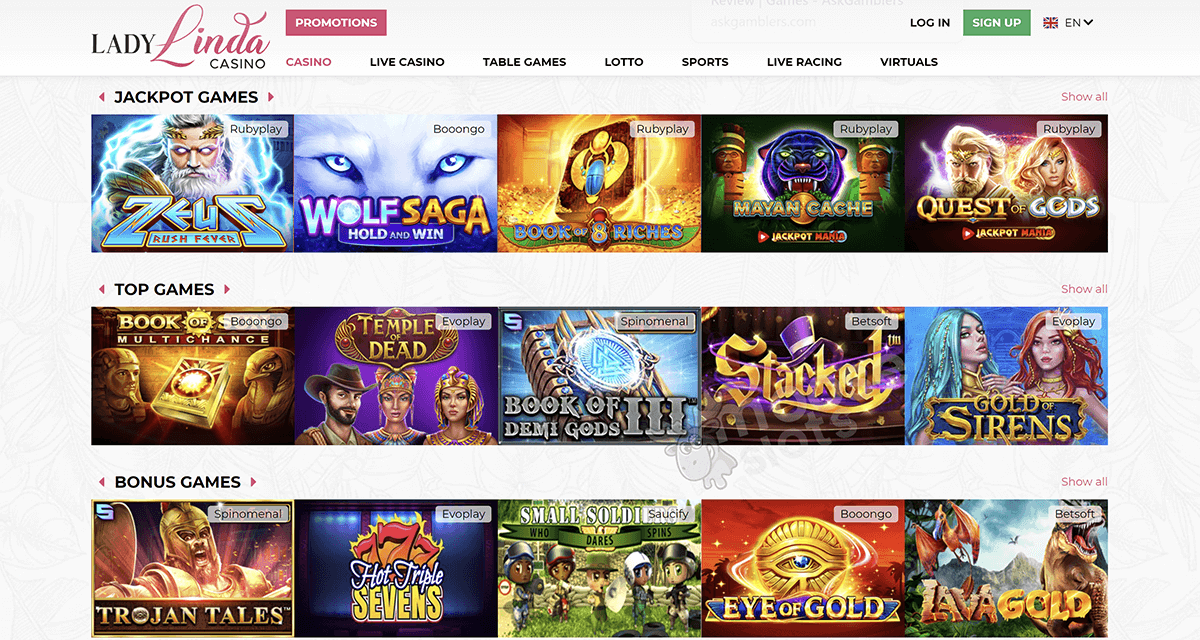Click the UK flag language icon
Screen dimensions: 1200x640
pos(1050,22)
